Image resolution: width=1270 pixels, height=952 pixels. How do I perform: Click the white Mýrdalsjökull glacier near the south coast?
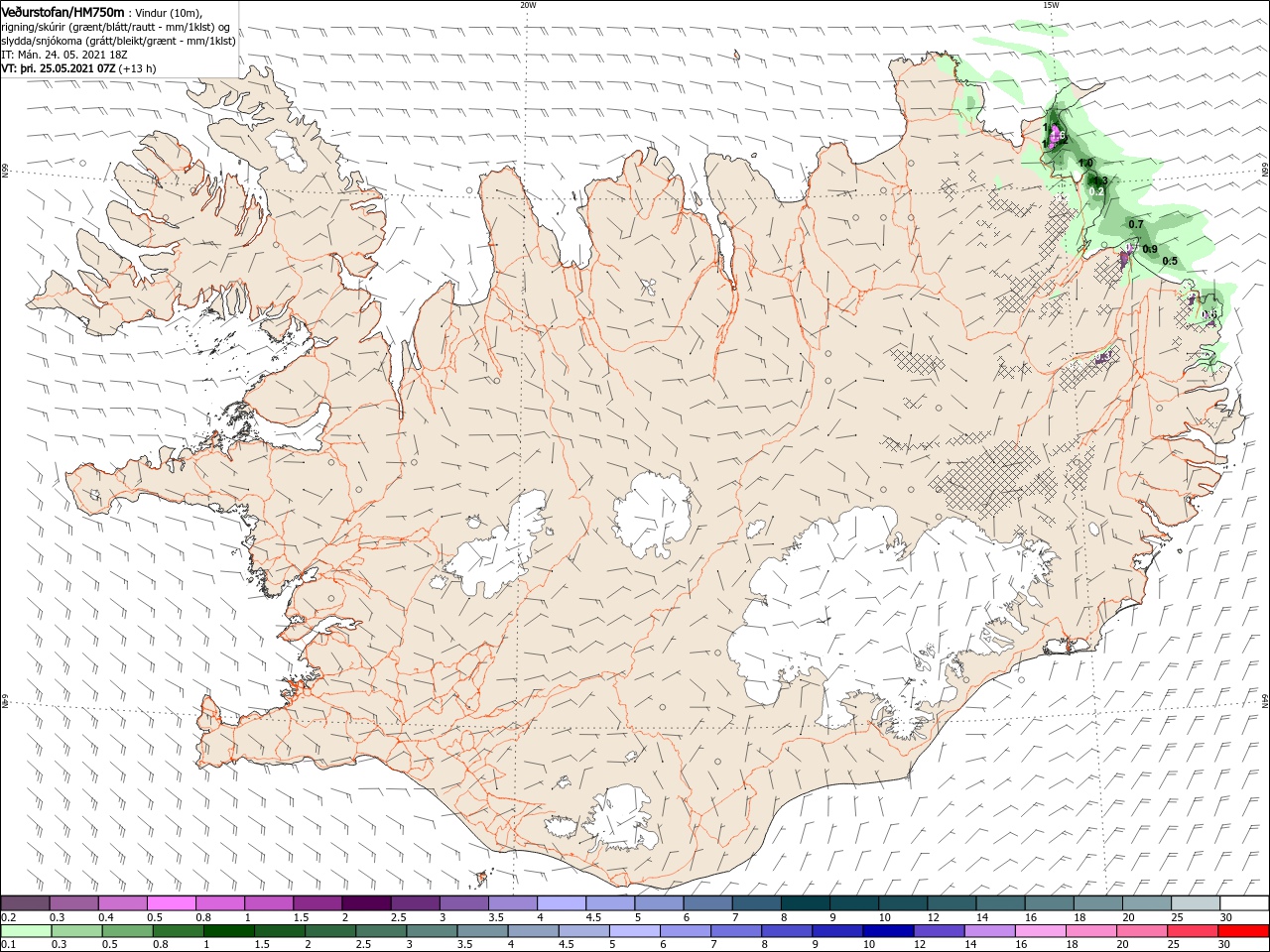tap(620, 819)
